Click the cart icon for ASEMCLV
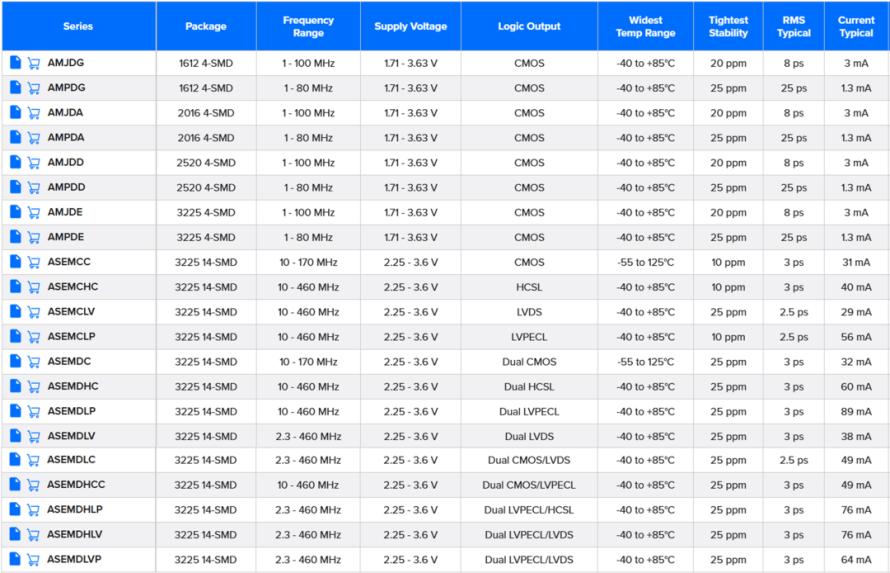This screenshot has width=890, height=573. (33, 312)
